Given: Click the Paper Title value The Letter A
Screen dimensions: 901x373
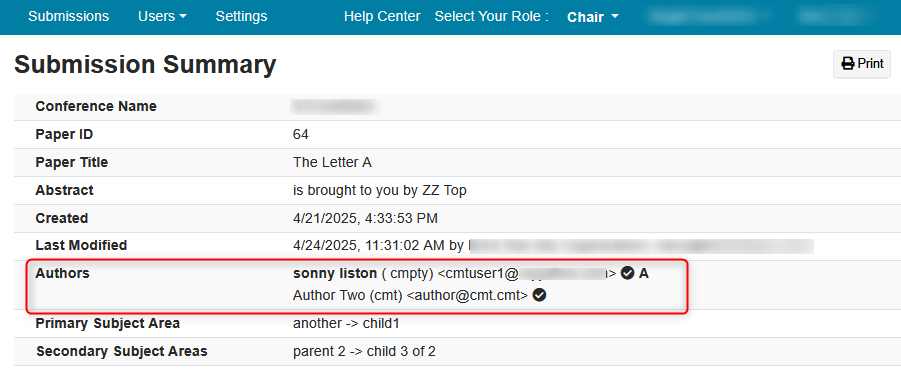Looking at the screenshot, I should coord(332,163).
